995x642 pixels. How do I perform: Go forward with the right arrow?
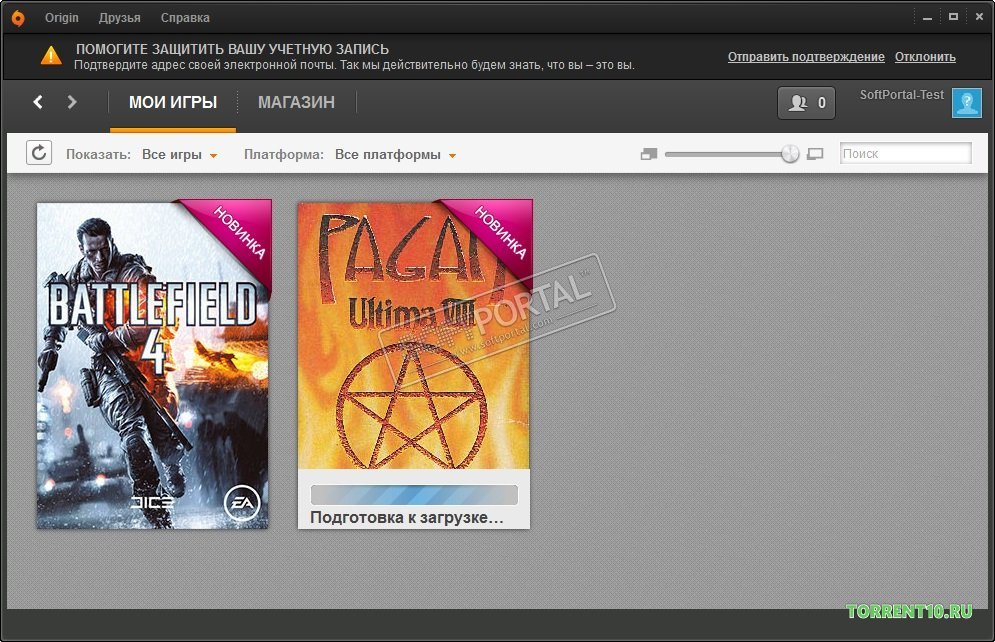tap(72, 102)
